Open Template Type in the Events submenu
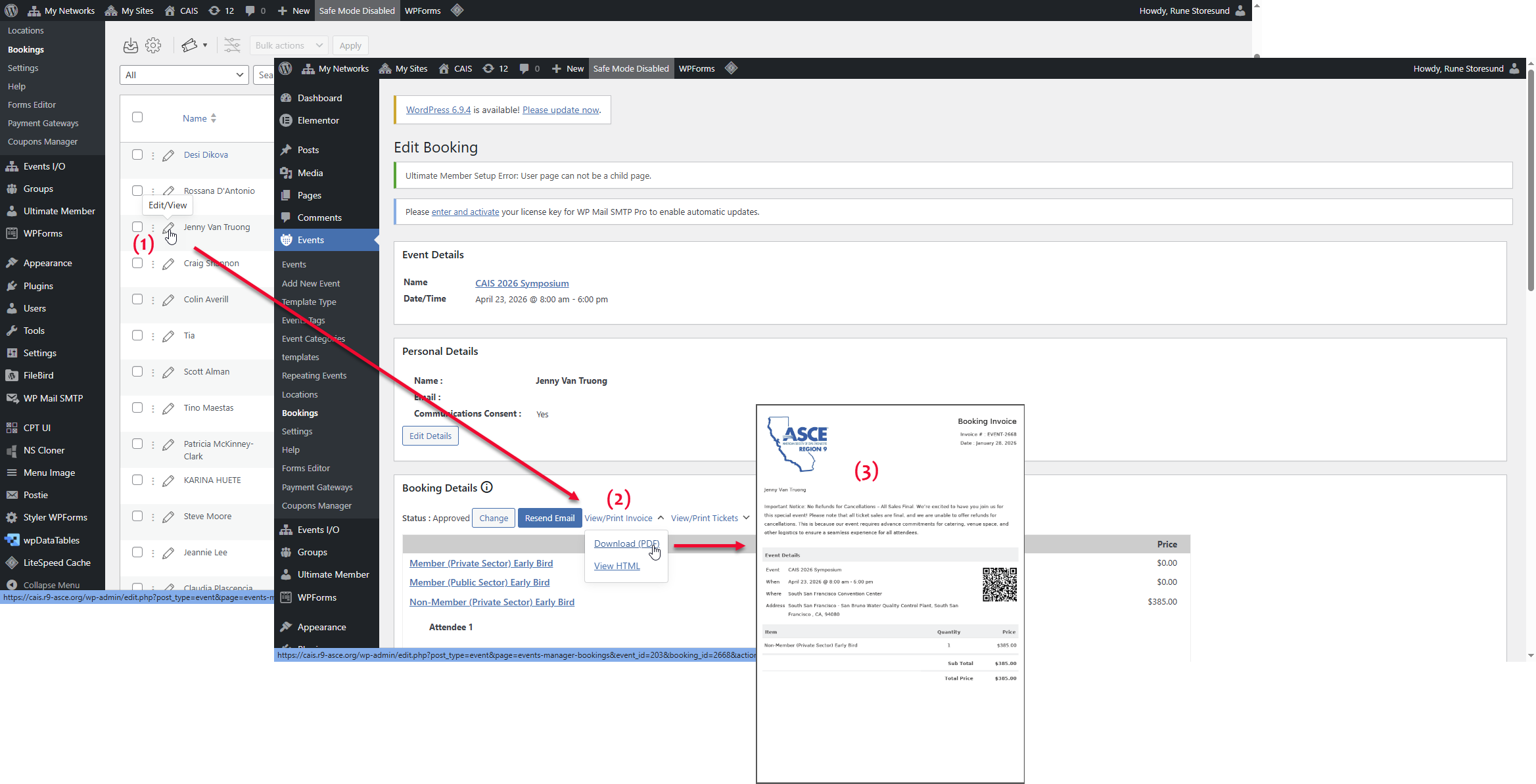 [x=309, y=302]
